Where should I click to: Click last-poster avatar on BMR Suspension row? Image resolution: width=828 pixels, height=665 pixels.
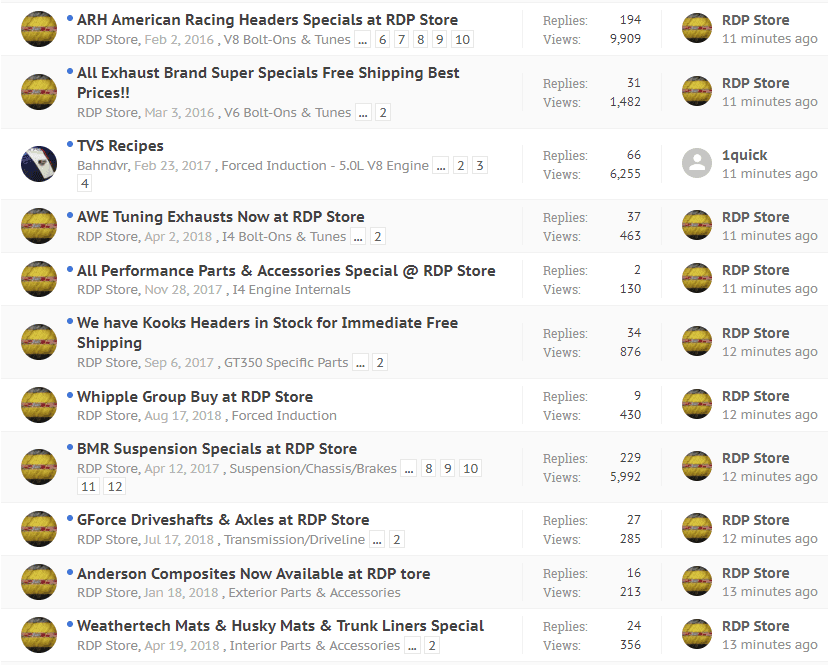tap(697, 466)
